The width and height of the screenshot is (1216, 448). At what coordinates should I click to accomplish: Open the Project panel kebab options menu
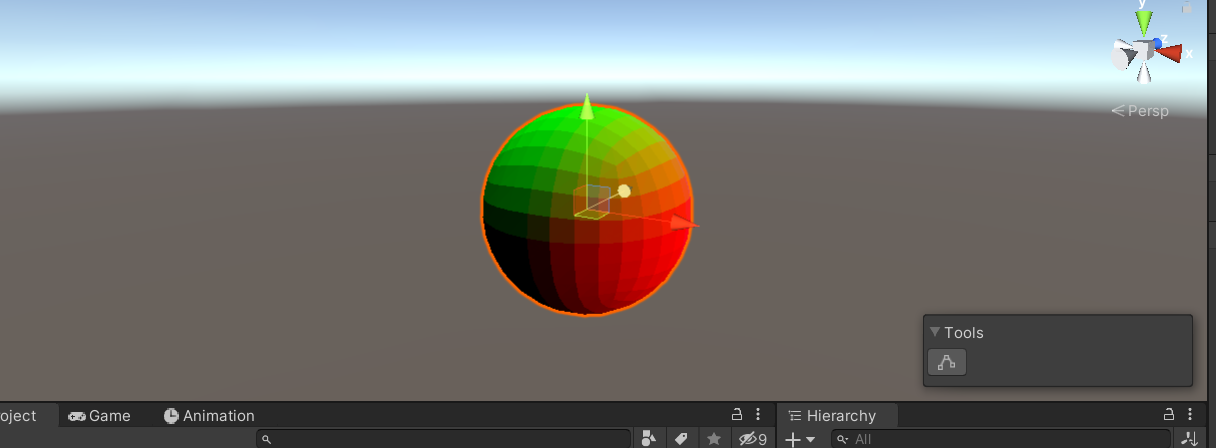(758, 414)
